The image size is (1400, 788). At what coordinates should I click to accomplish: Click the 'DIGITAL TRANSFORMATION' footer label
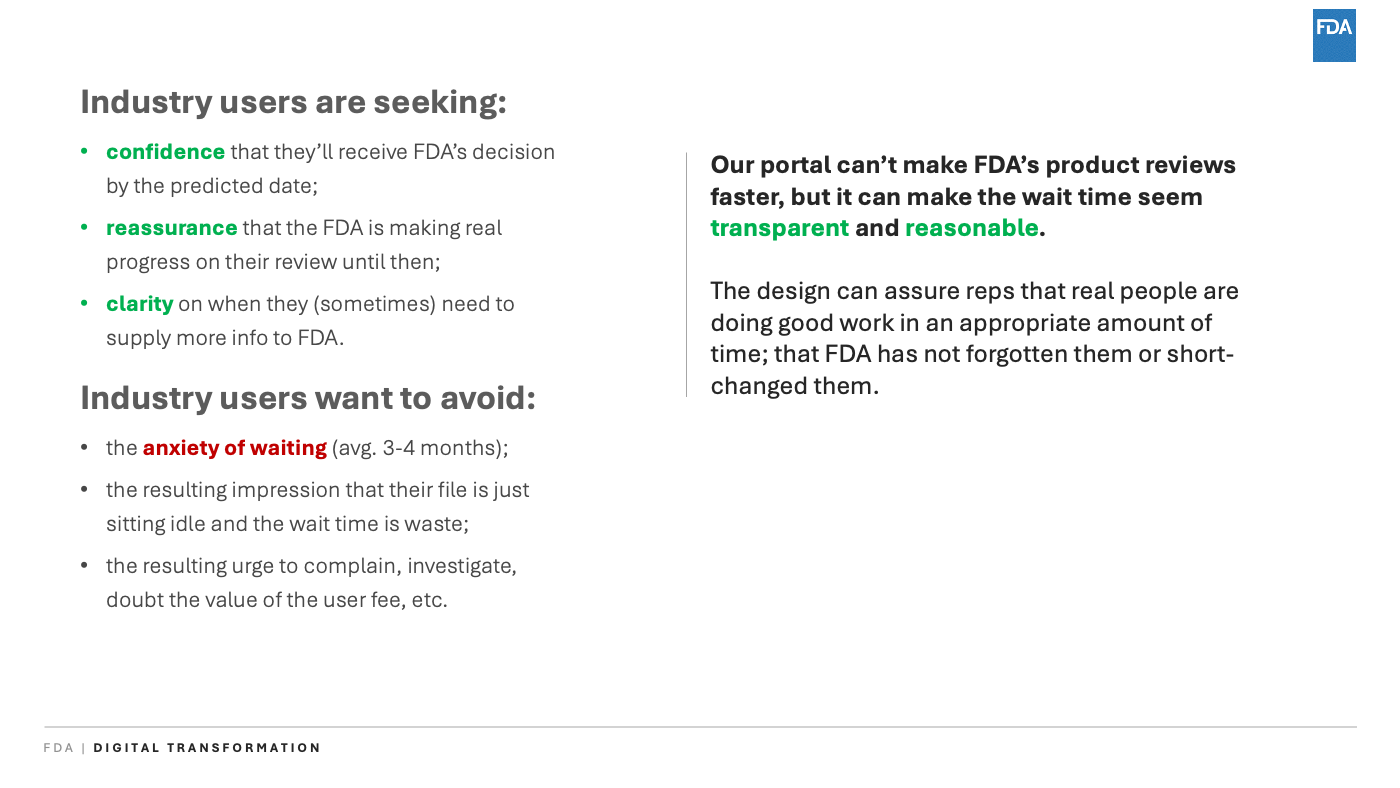pos(207,748)
